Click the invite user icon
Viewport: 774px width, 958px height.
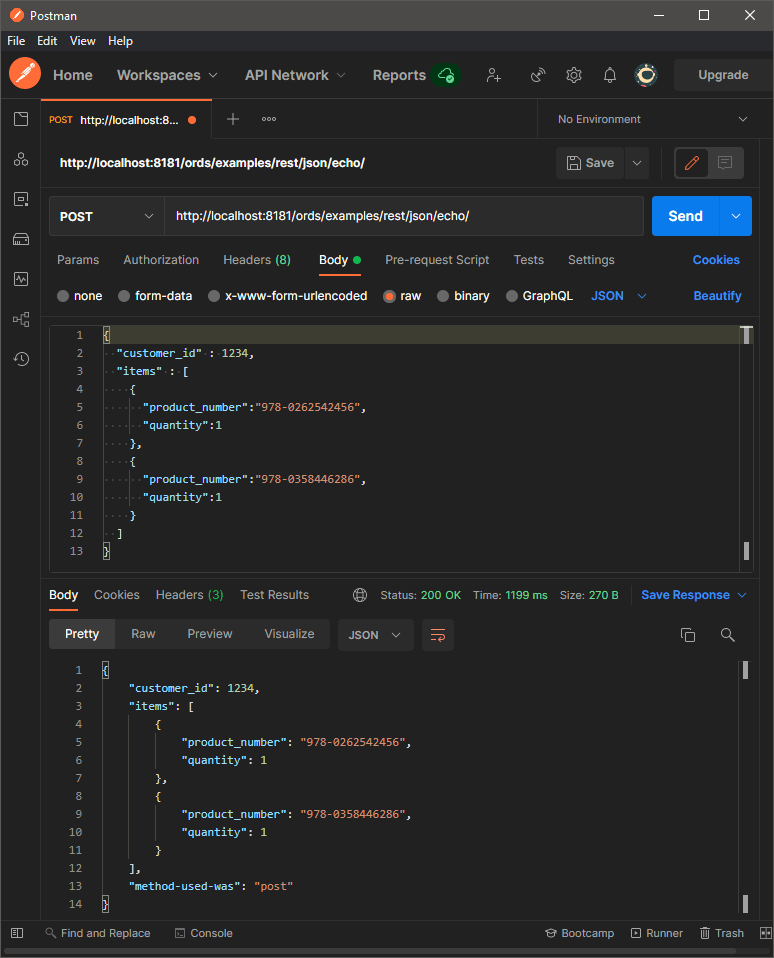493,75
